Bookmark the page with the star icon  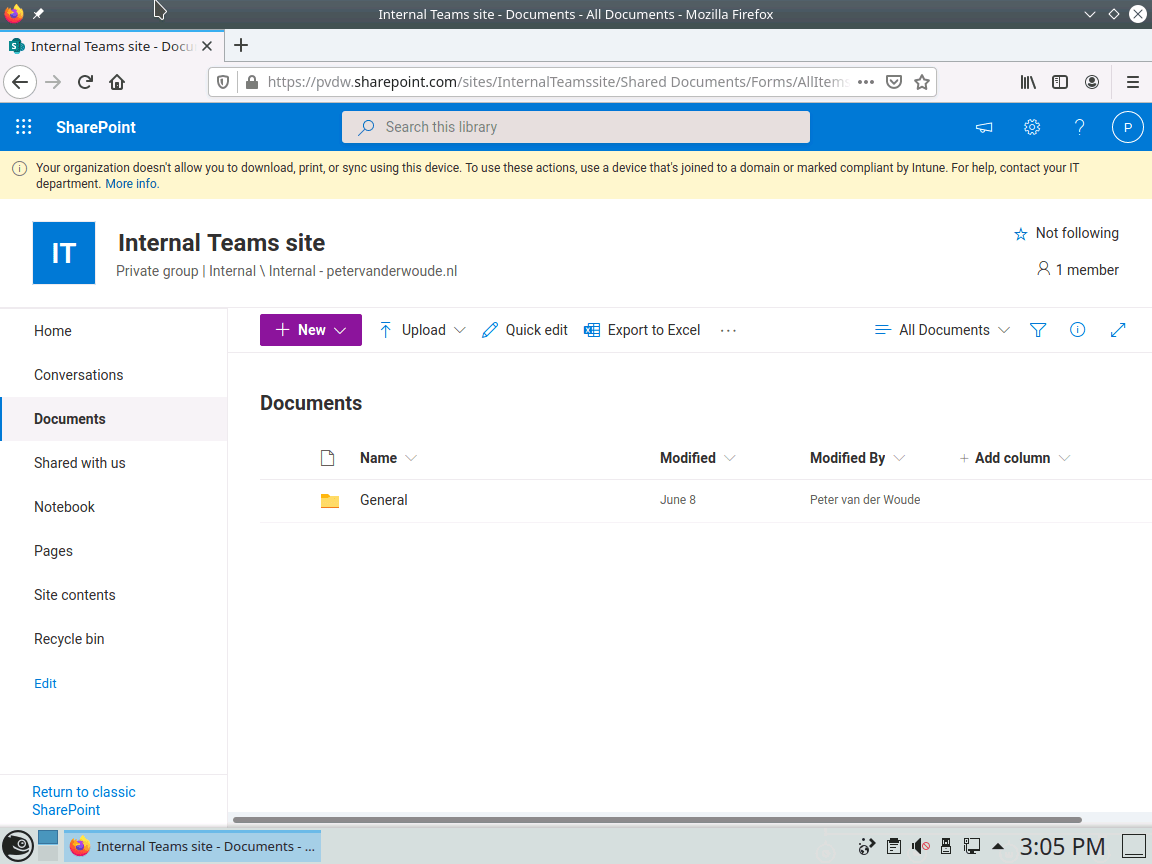tap(921, 81)
